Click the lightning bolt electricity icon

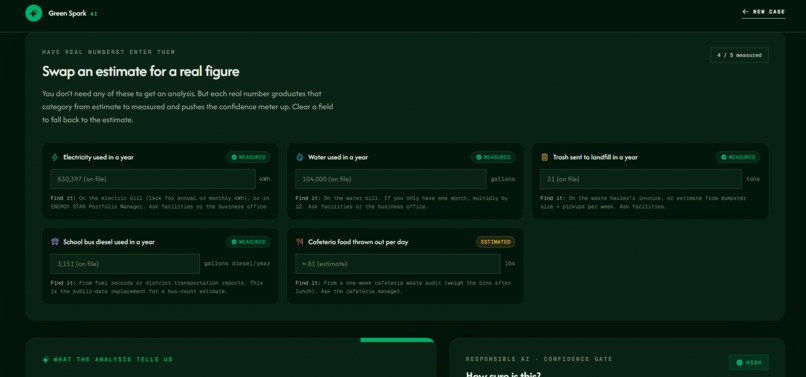pyautogui.click(x=55, y=157)
